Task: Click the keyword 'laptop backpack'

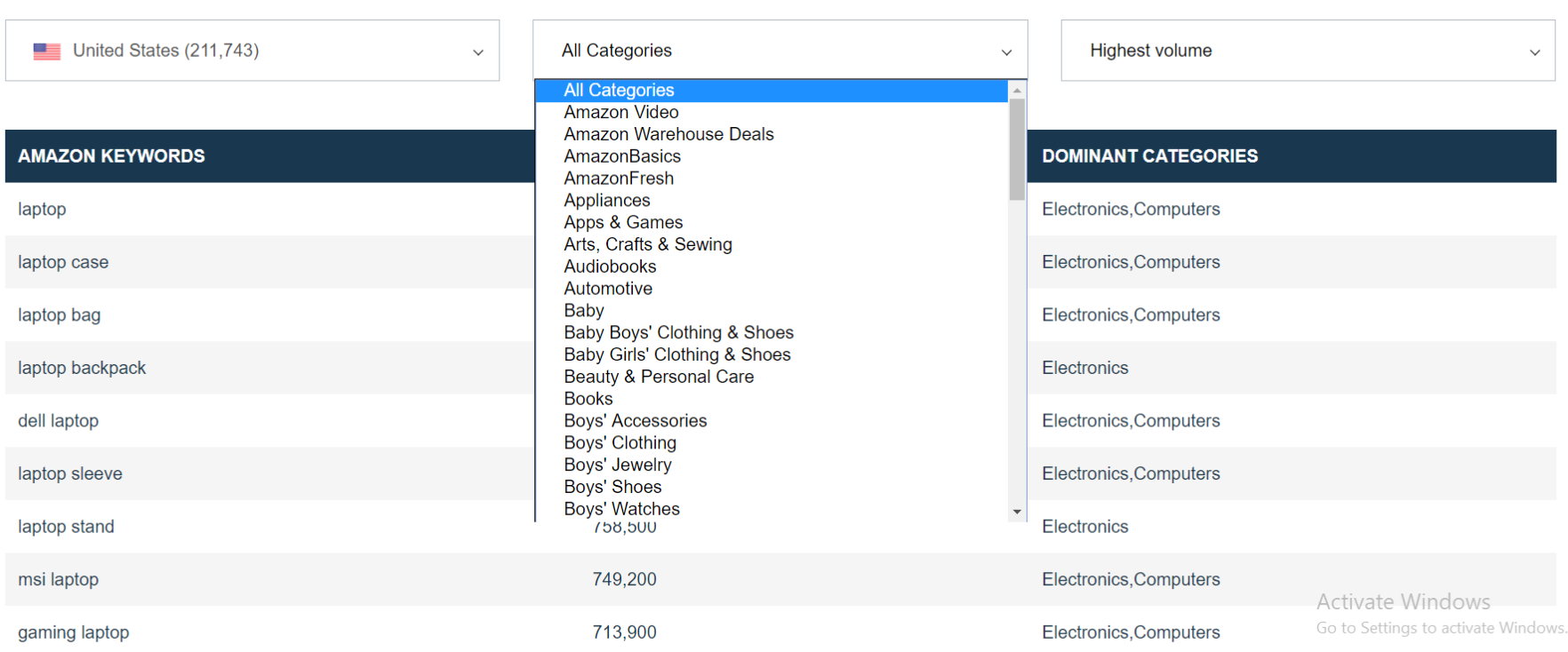Action: [82, 369]
